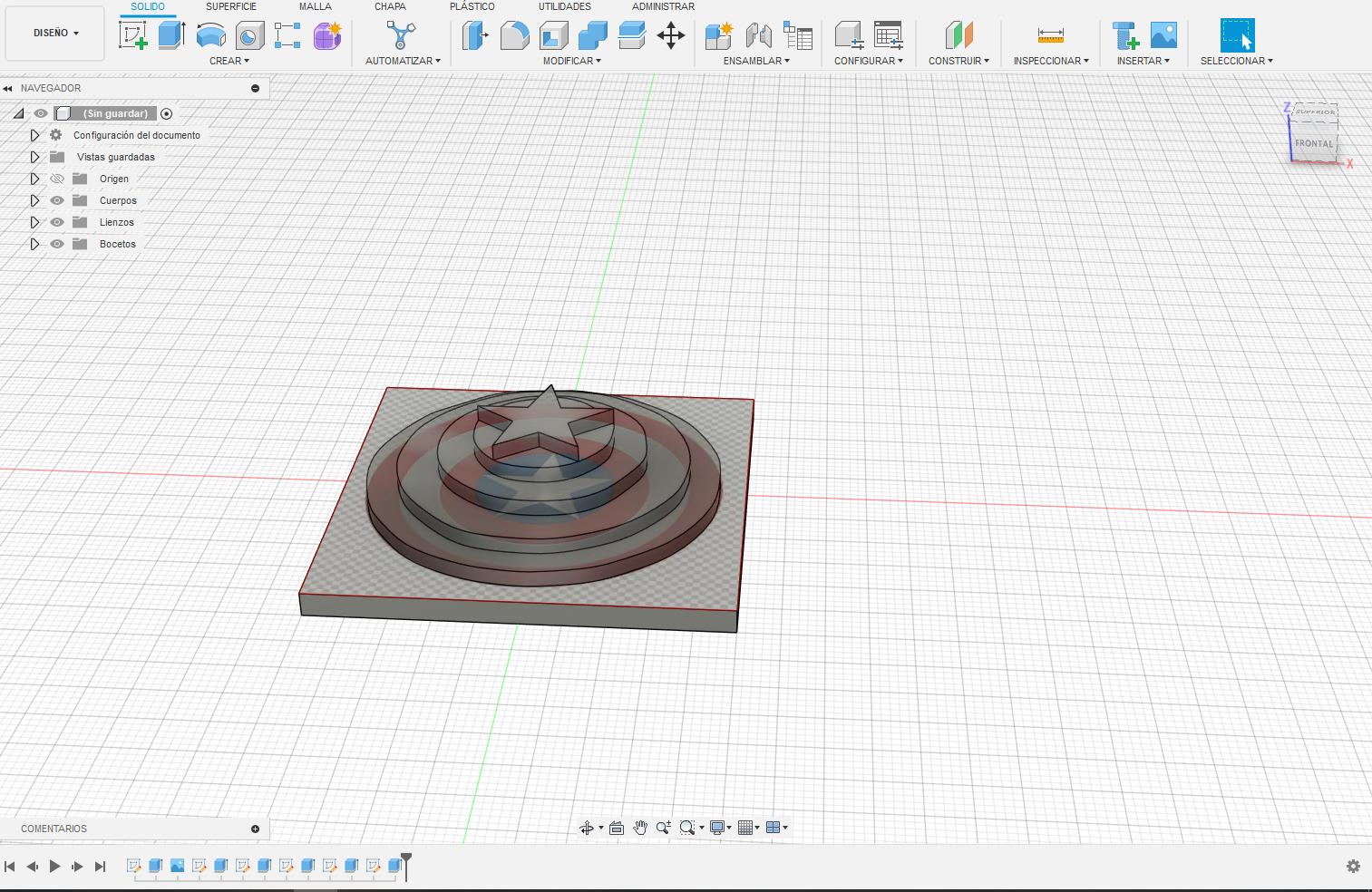Expand the Origen folder

pos(34,179)
